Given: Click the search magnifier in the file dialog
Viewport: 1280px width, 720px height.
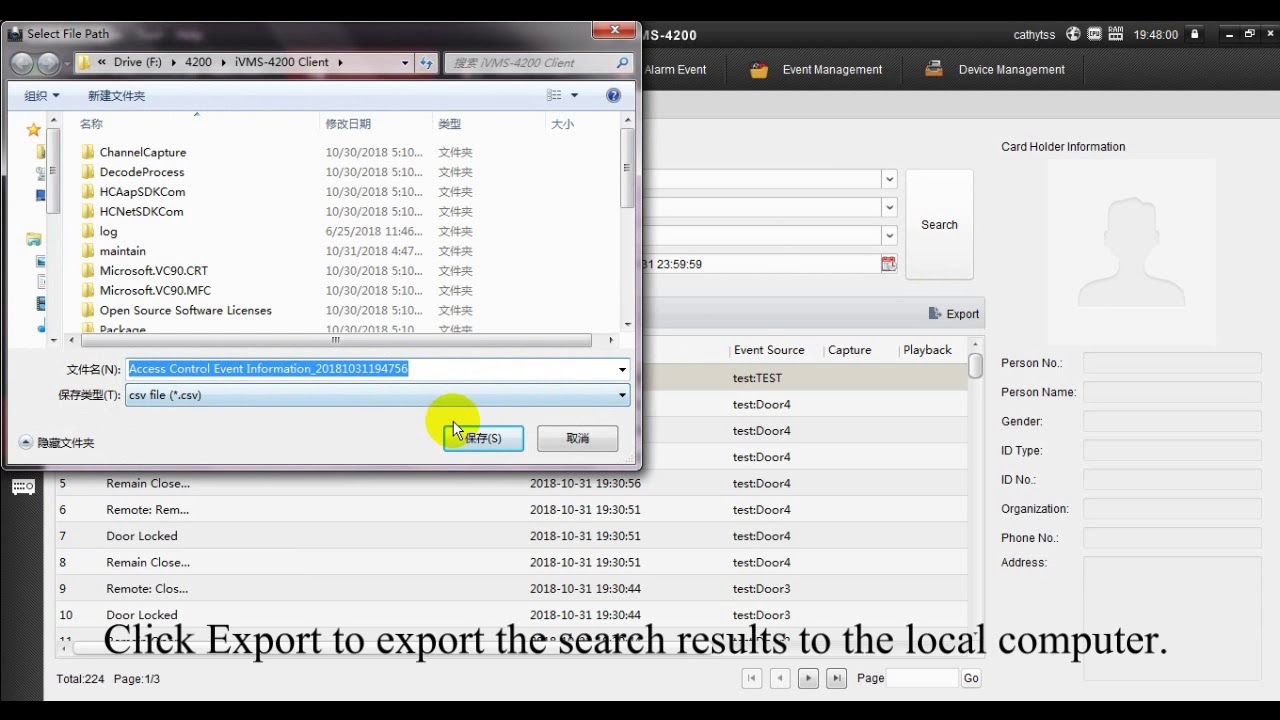Looking at the screenshot, I should pyautogui.click(x=622, y=62).
